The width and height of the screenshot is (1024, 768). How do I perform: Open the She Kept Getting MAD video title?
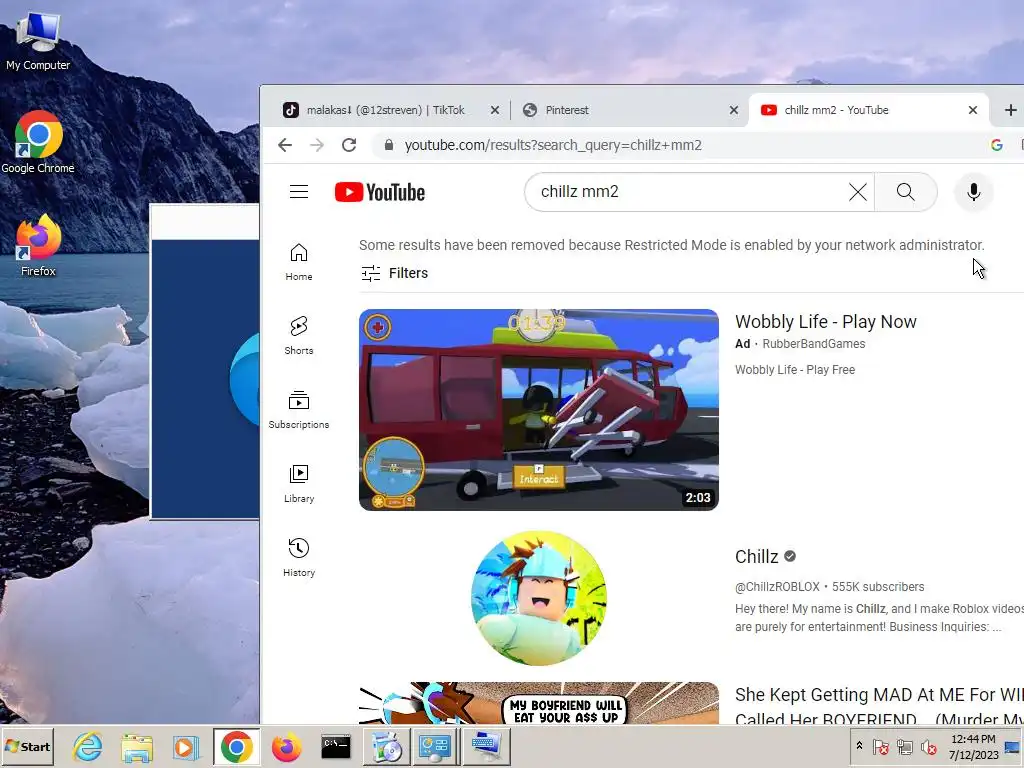[x=879, y=707]
